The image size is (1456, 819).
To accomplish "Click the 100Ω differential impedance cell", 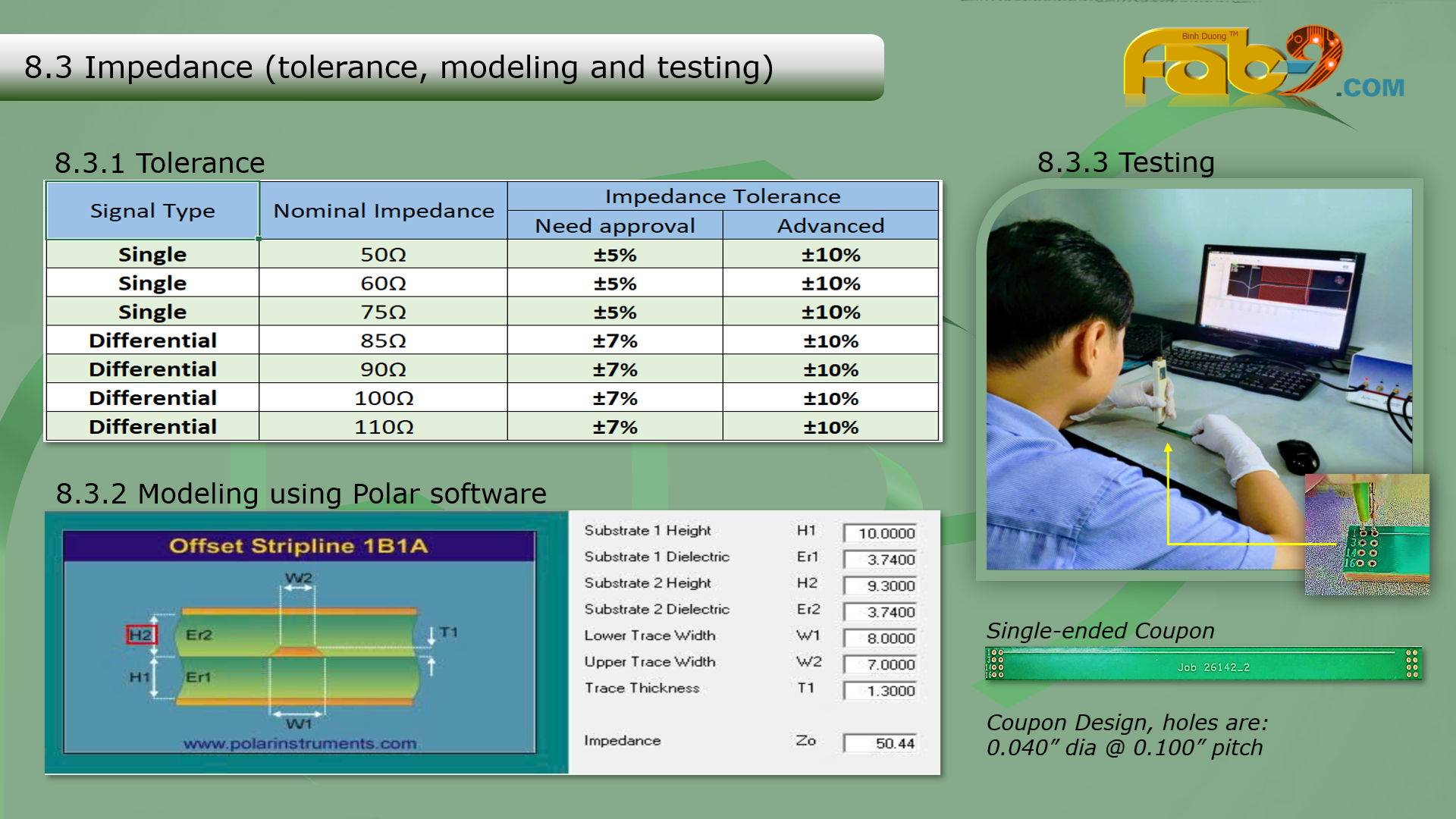I will coord(383,398).
